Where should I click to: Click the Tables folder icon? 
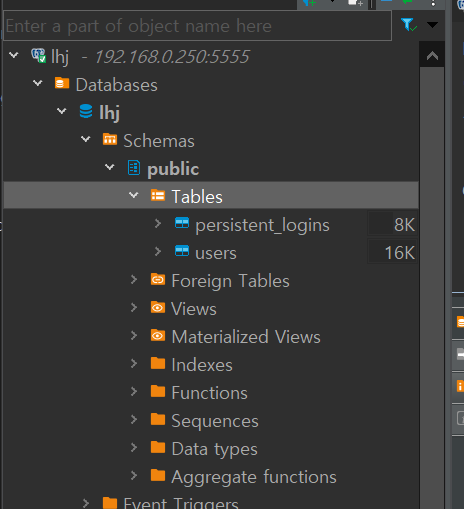[158, 195]
